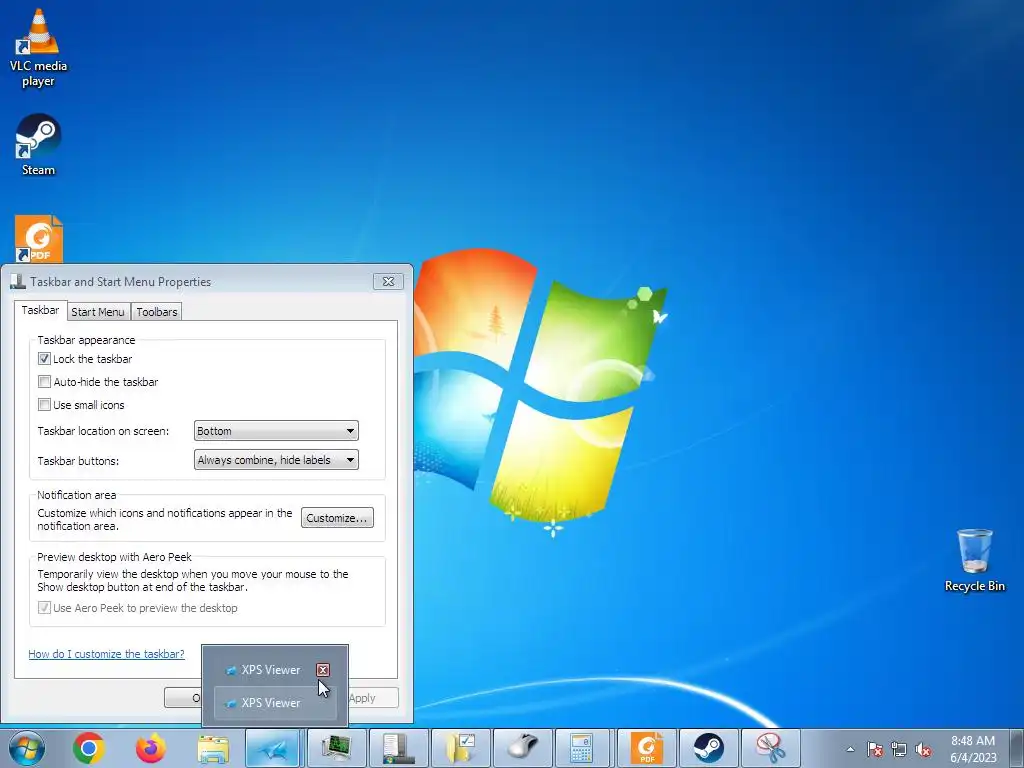Open the Taskbar location on screen dropdown

point(276,431)
